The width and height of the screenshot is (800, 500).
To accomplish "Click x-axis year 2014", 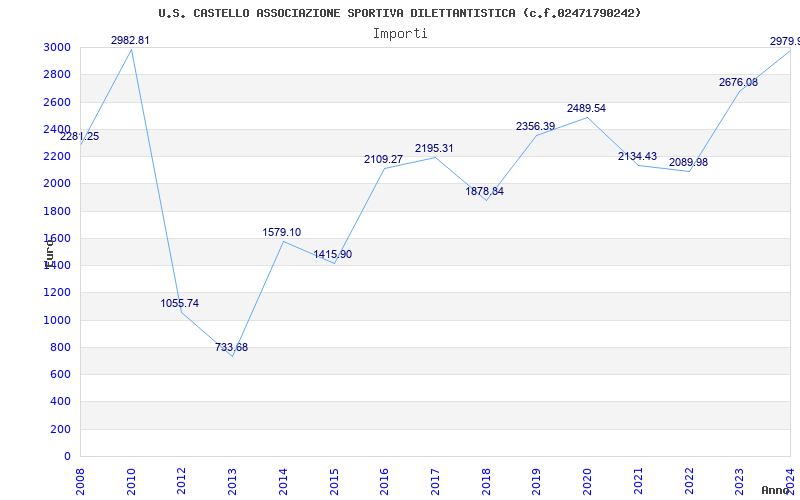I will [x=283, y=482].
